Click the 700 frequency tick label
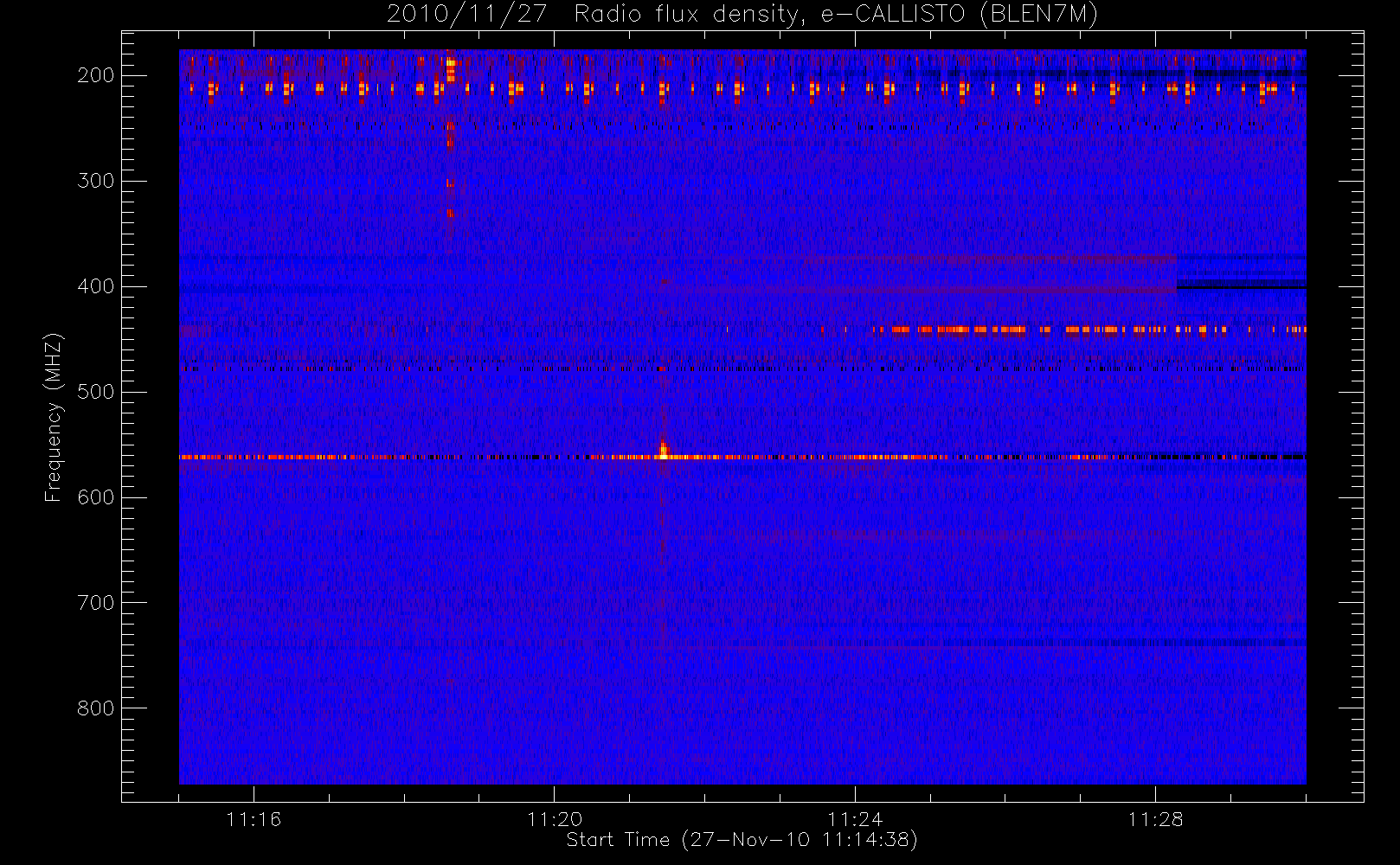Screen dimensions: 1400x865 [x=95, y=603]
